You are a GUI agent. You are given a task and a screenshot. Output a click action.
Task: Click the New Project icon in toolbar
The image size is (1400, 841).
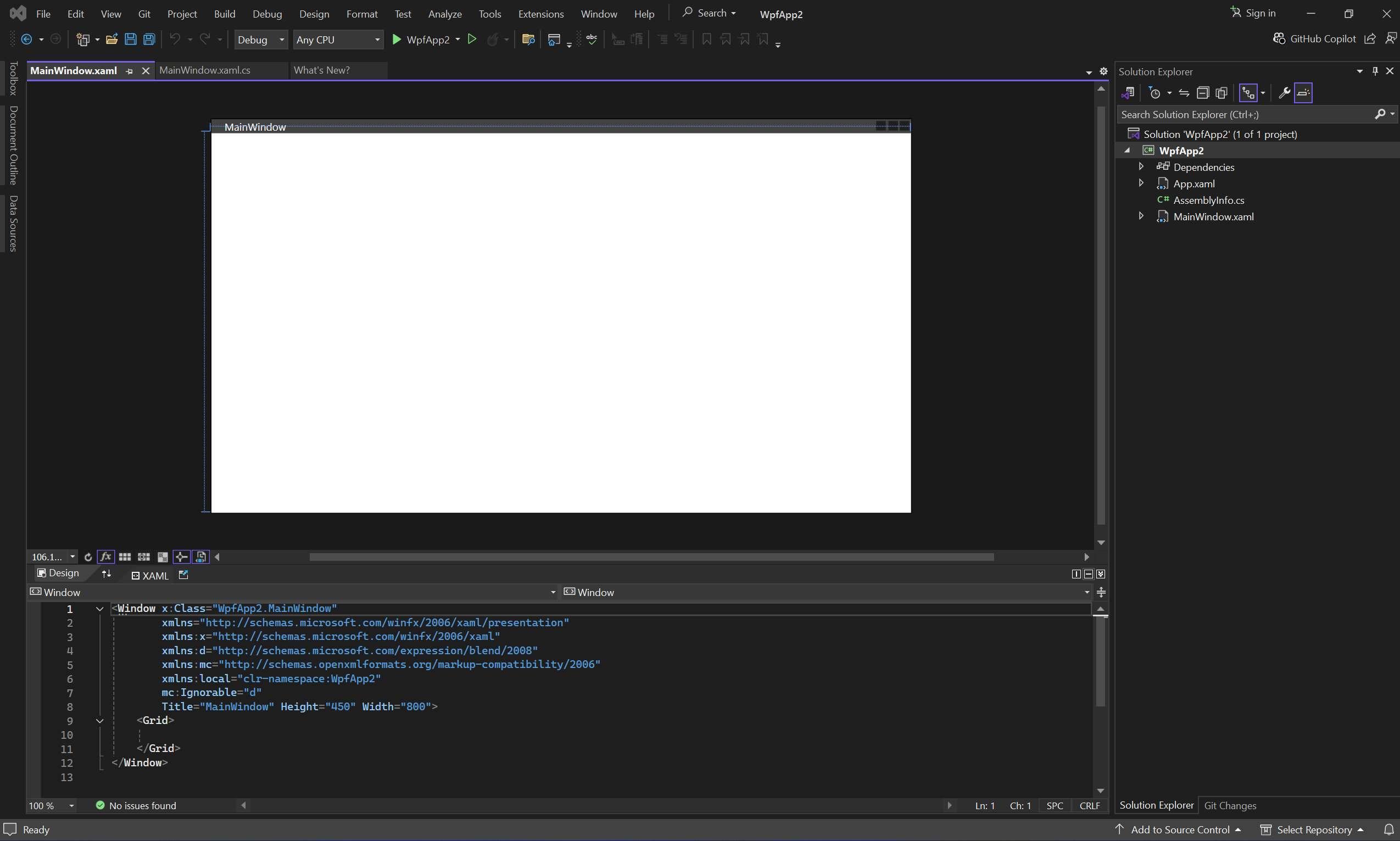point(83,39)
